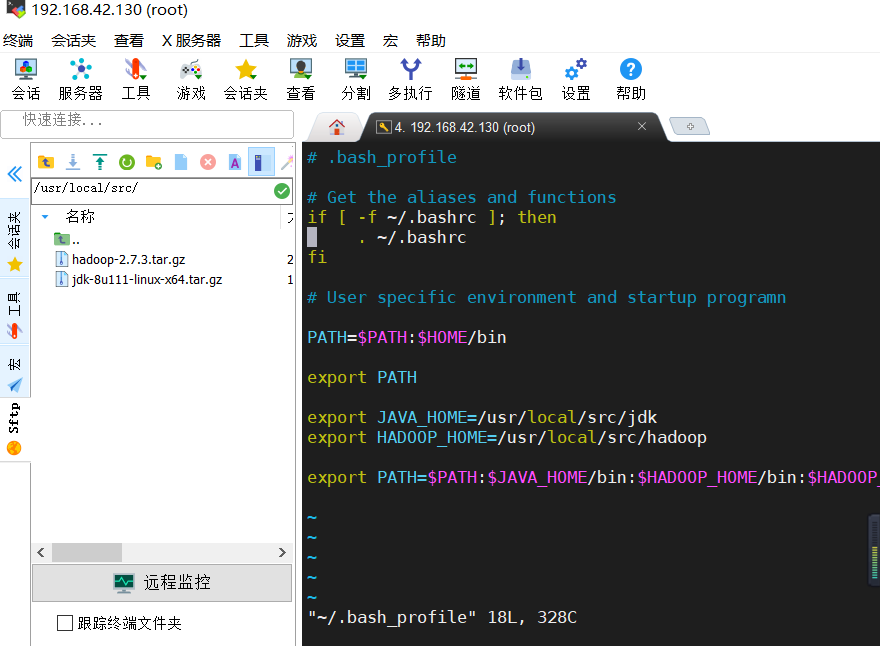The height and width of the screenshot is (646, 880).
Task: Click the 'export JAVA_HOME' line in terminal
Action: 482,417
